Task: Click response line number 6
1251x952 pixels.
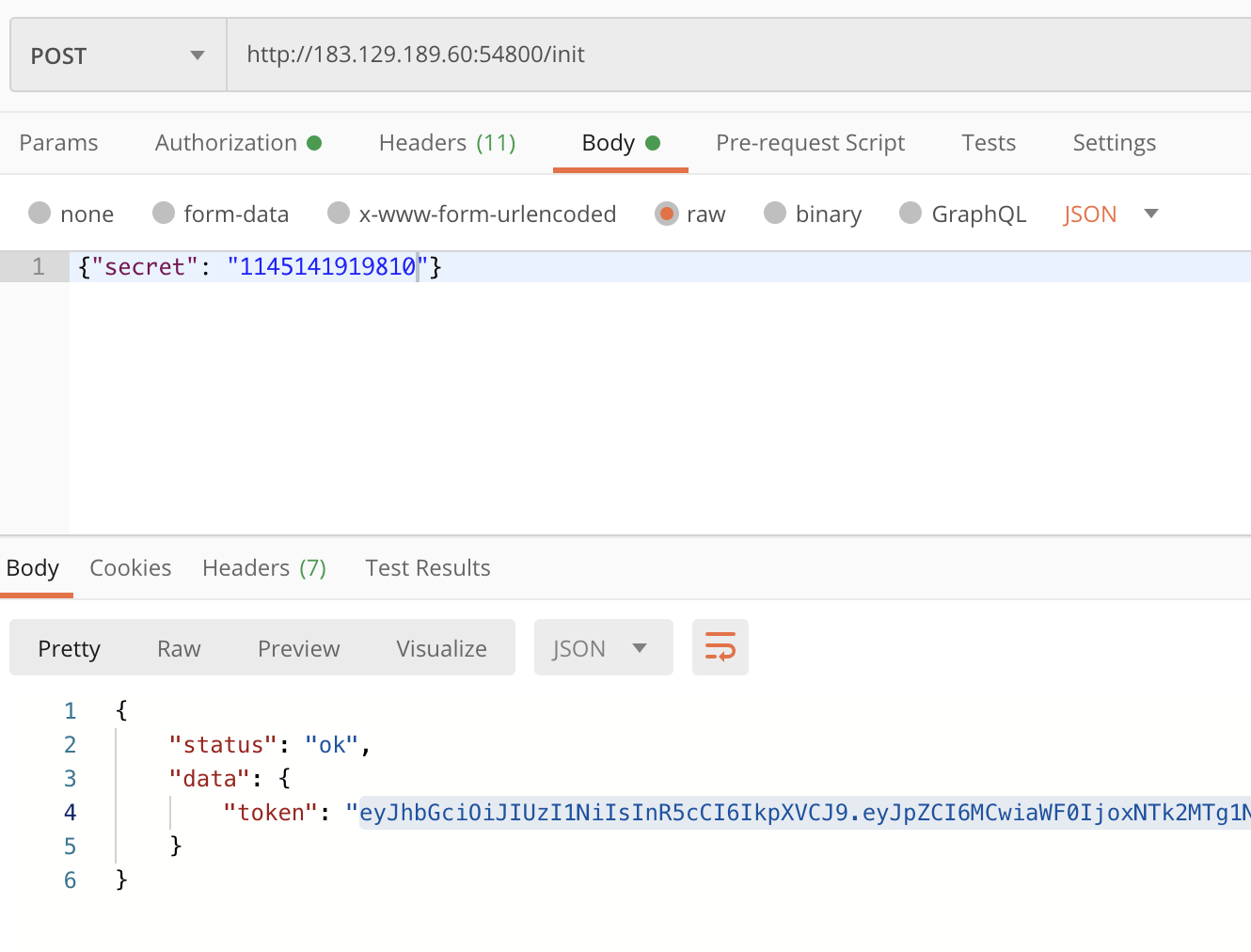Action: tap(71, 881)
